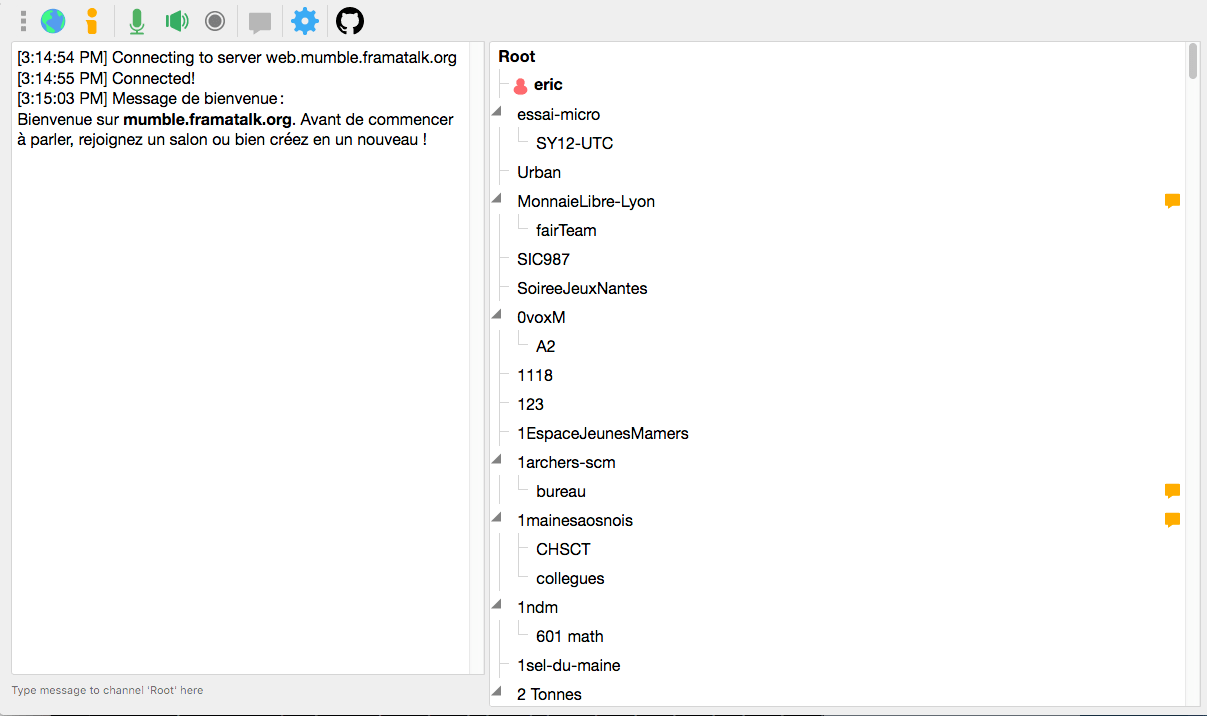
Task: View the comment icon beside bureau channel
Action: click(1171, 490)
